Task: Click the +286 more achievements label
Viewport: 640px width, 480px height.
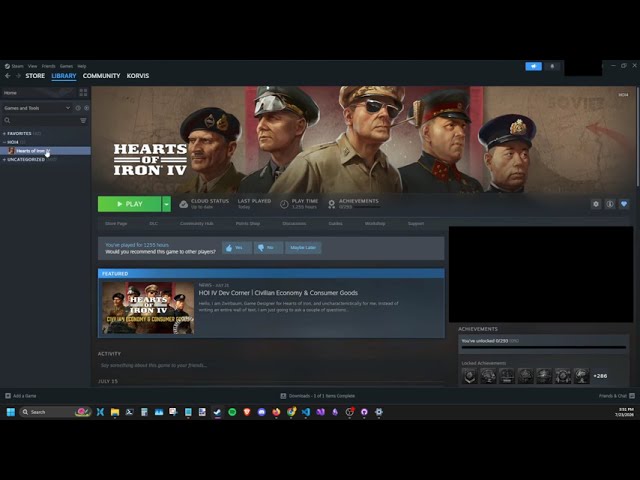Action: tap(600, 376)
